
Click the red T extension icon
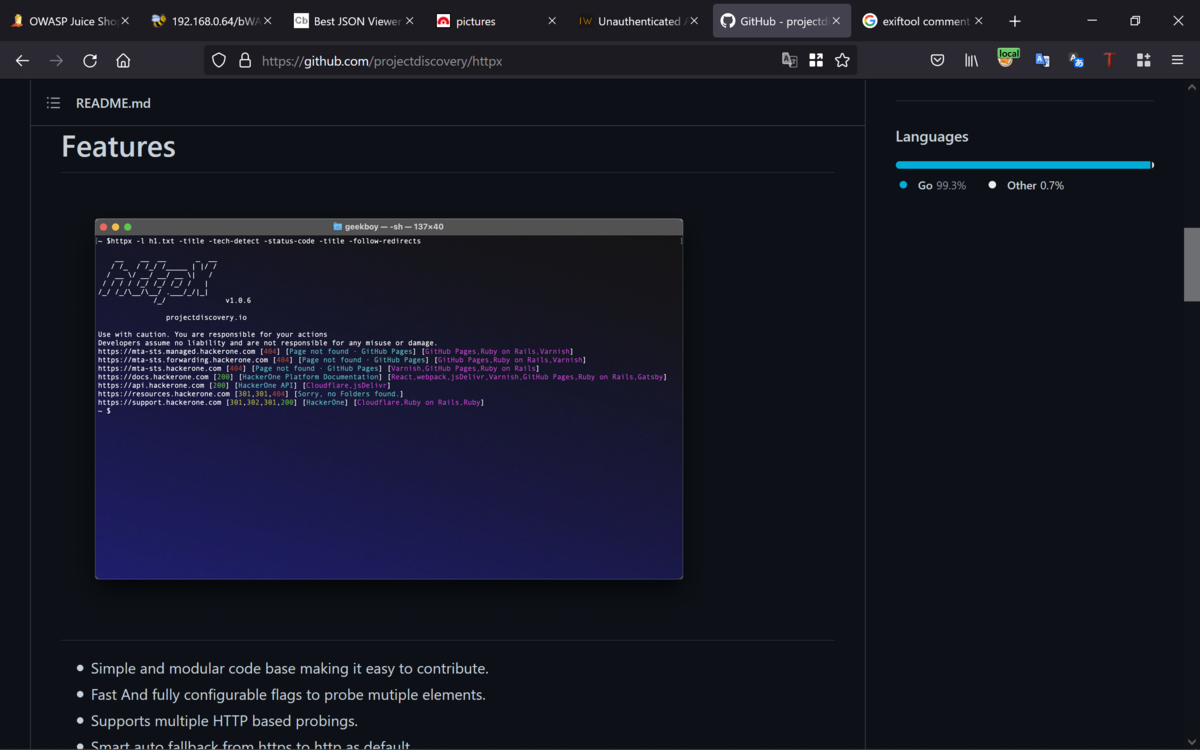[x=1109, y=61]
